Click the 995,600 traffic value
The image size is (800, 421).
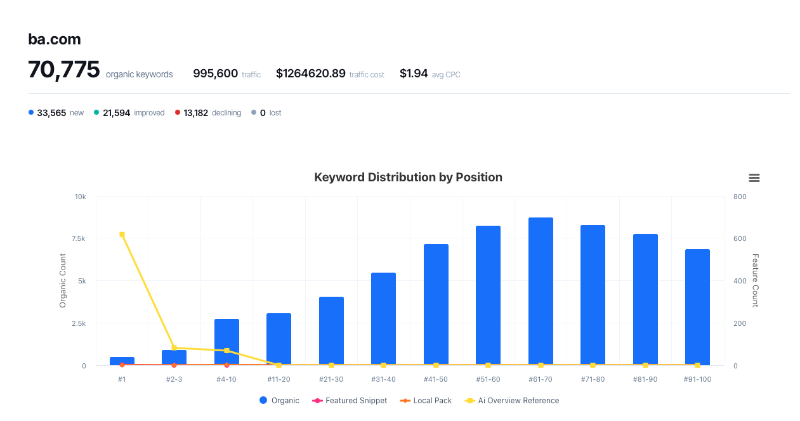[x=215, y=73]
